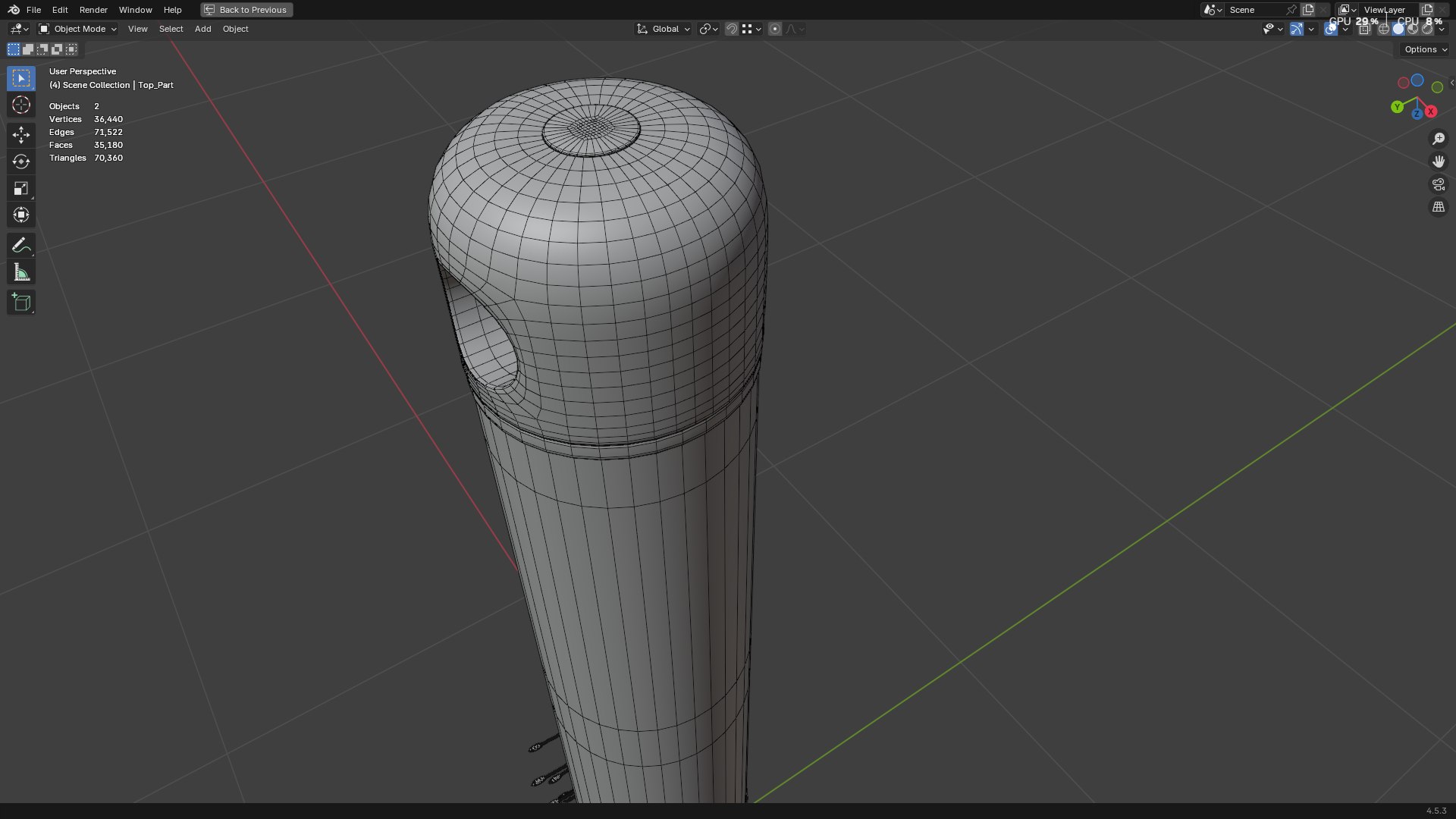This screenshot has width=1456, height=819.
Task: Toggle the camera view icon
Action: tap(1439, 184)
